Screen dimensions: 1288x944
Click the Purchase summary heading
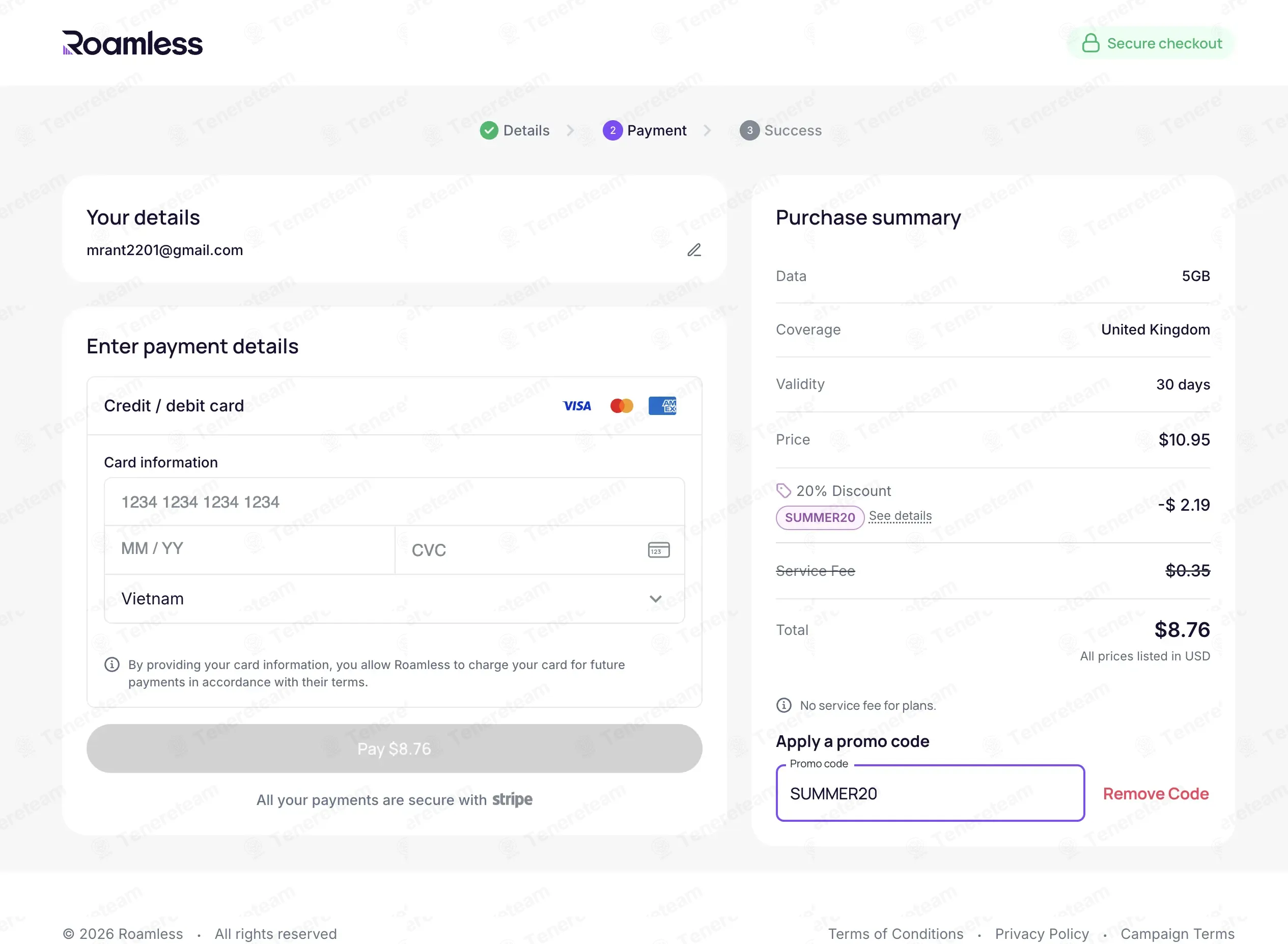pos(868,218)
